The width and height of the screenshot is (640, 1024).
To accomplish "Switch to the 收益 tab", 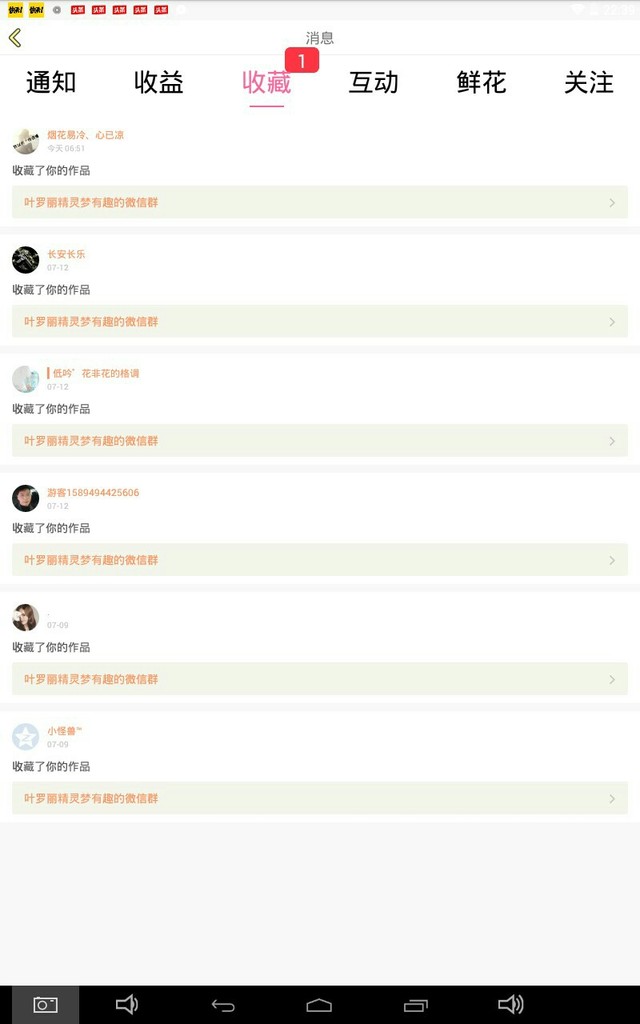I will tap(159, 83).
